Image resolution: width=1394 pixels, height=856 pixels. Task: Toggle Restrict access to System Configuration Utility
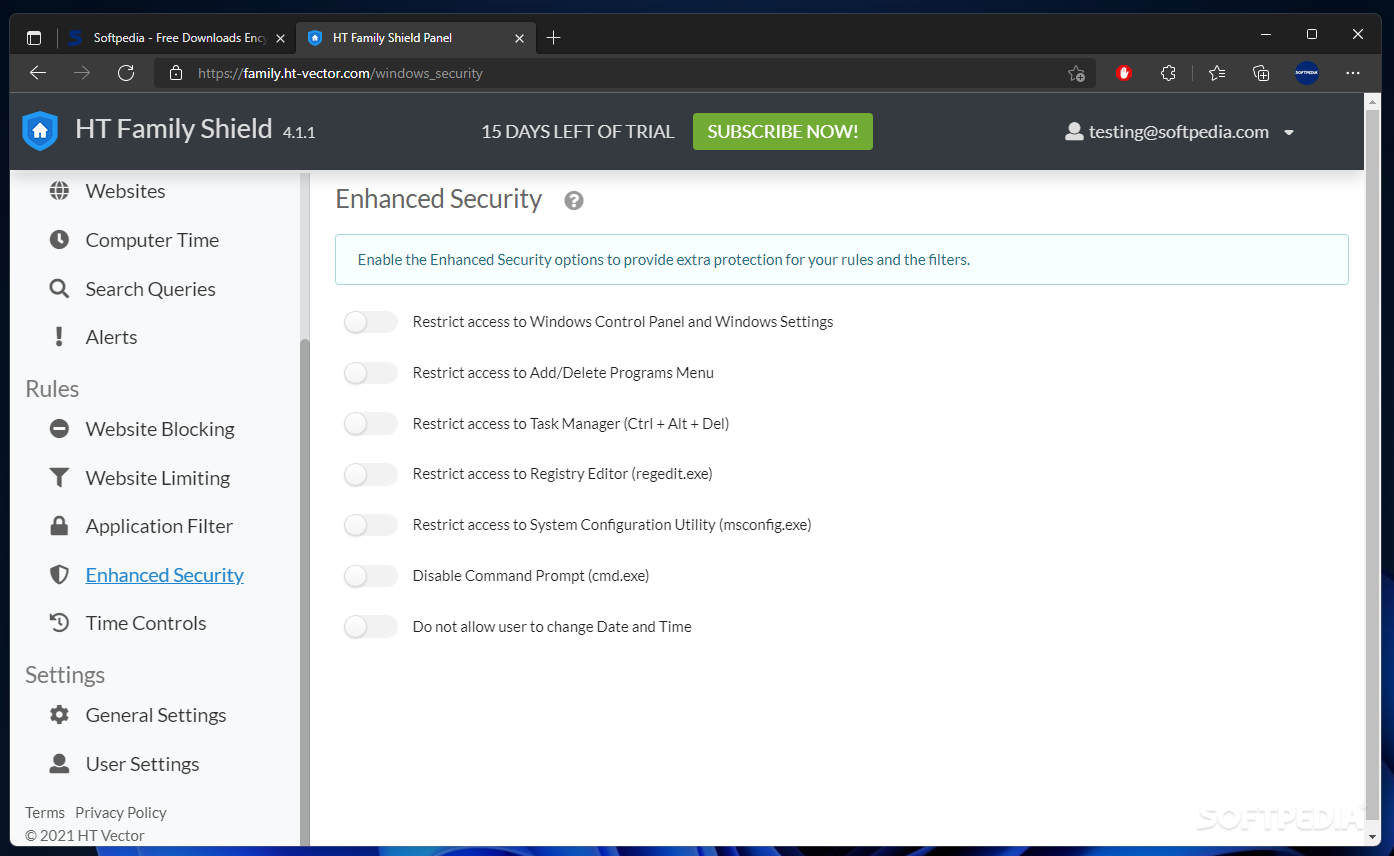click(x=371, y=525)
